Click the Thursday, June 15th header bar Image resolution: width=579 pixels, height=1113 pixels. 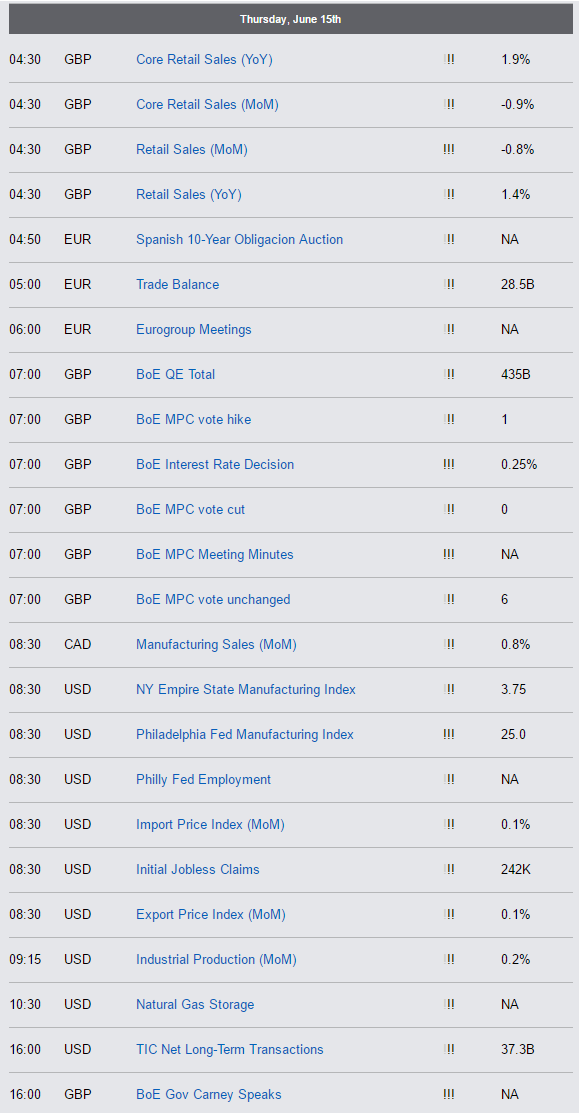point(290,19)
